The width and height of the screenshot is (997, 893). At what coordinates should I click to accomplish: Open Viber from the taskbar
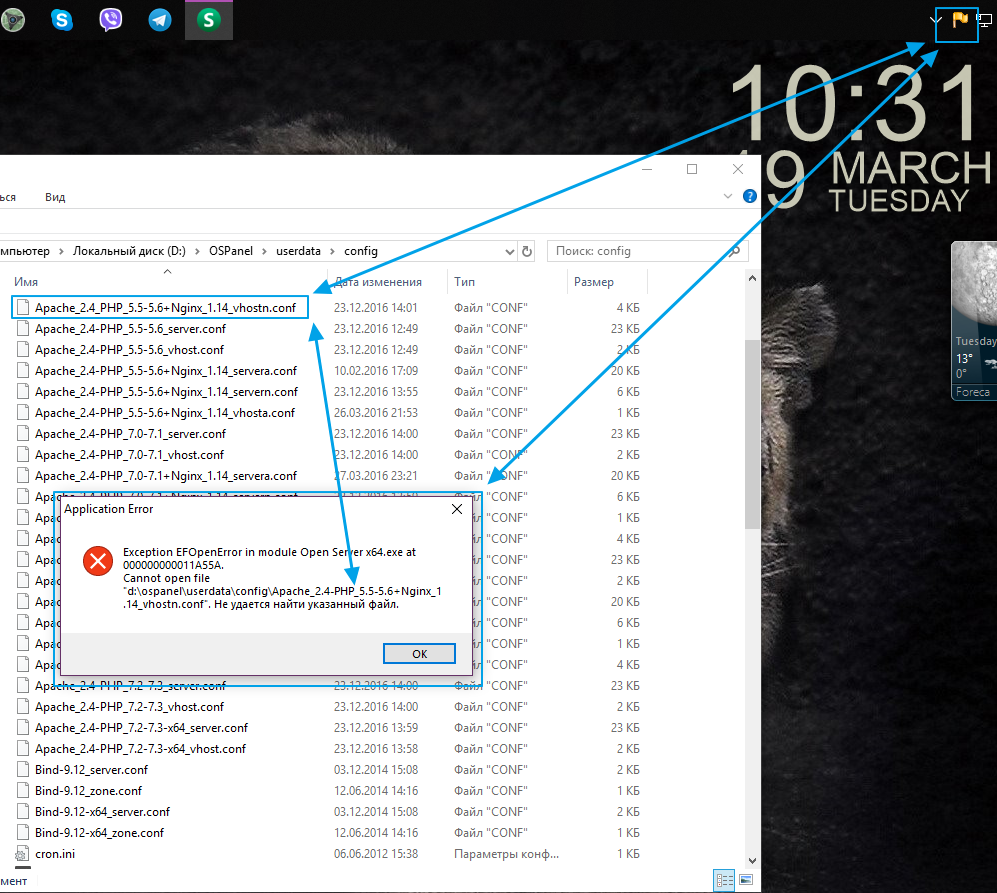(x=111, y=19)
